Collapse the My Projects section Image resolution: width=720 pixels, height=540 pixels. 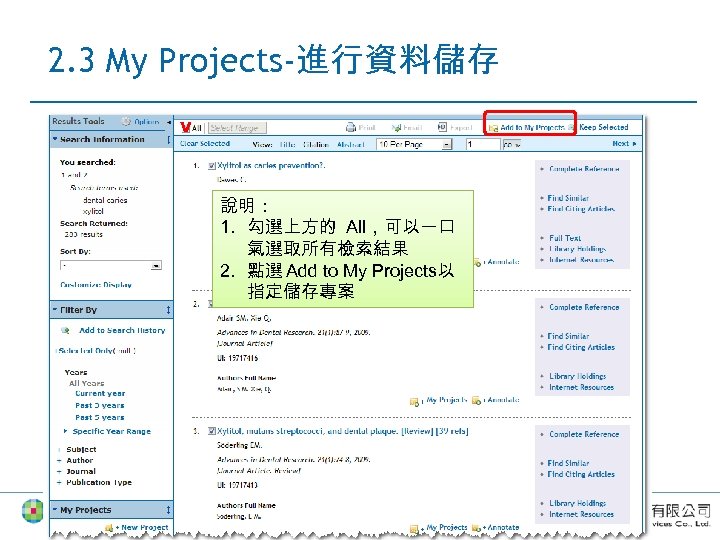coord(55,510)
